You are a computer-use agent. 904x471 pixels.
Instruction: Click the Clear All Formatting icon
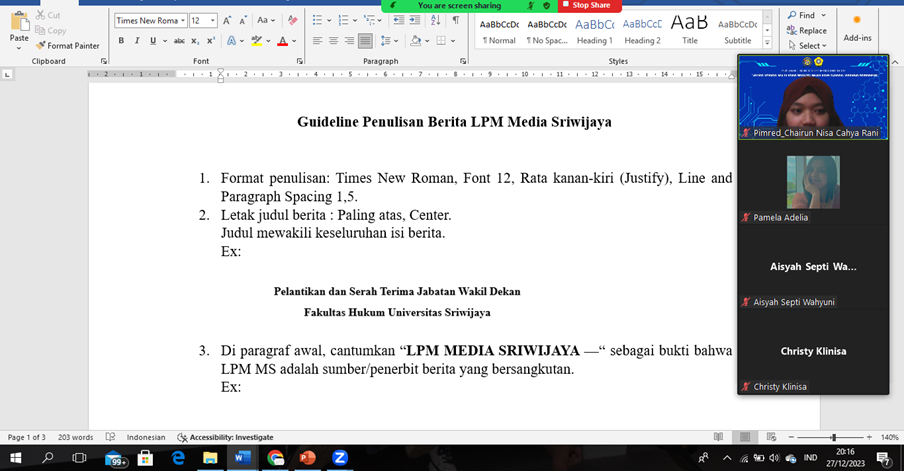coord(292,20)
